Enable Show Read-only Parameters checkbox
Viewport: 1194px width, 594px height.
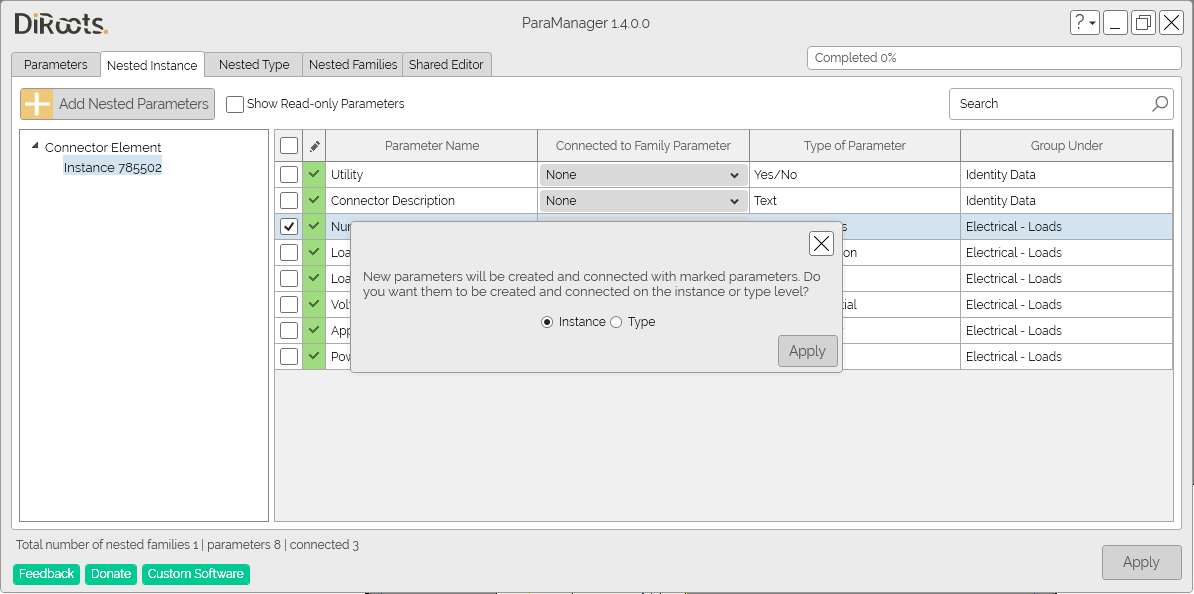click(235, 104)
